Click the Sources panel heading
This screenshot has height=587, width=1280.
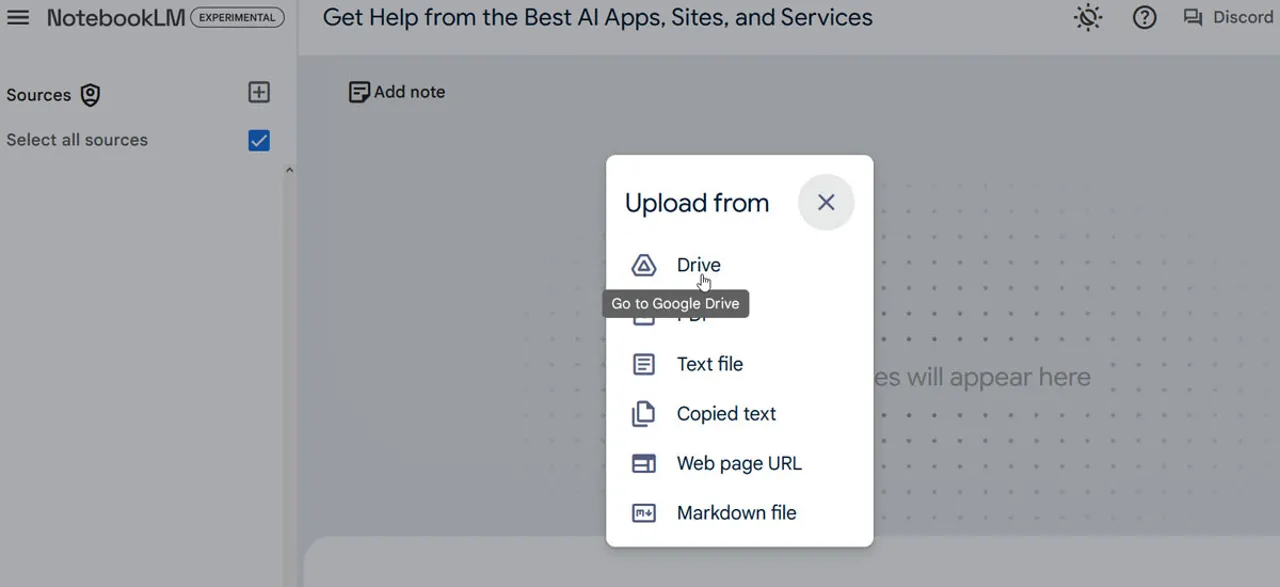(38, 95)
